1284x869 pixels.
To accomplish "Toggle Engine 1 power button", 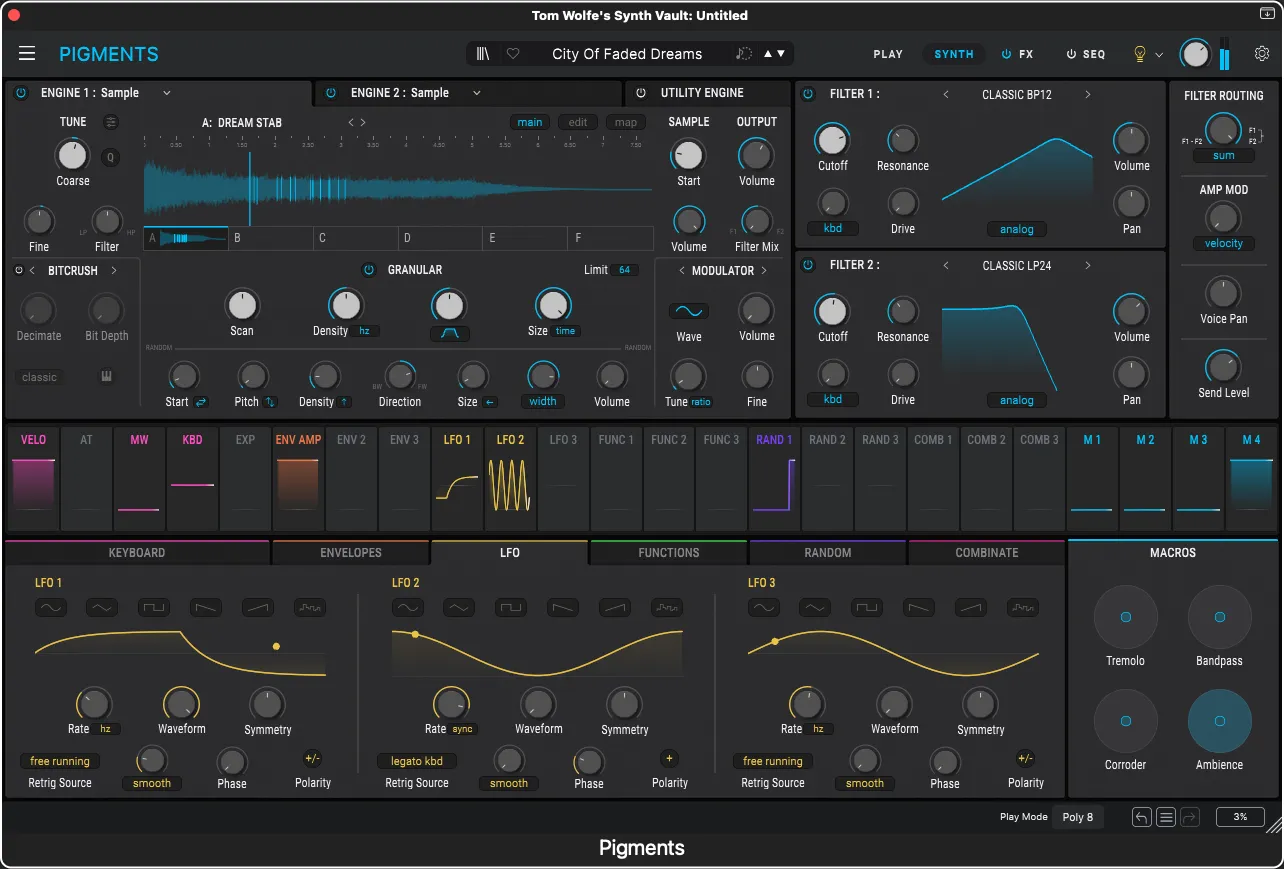I will pyautogui.click(x=21, y=93).
